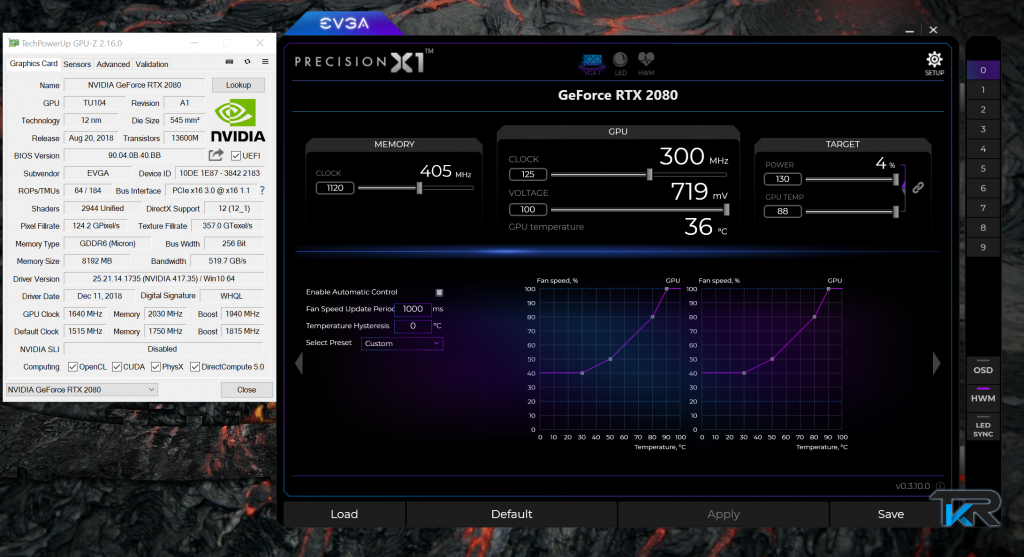Click the Load button in Precision X1

(x=344, y=514)
